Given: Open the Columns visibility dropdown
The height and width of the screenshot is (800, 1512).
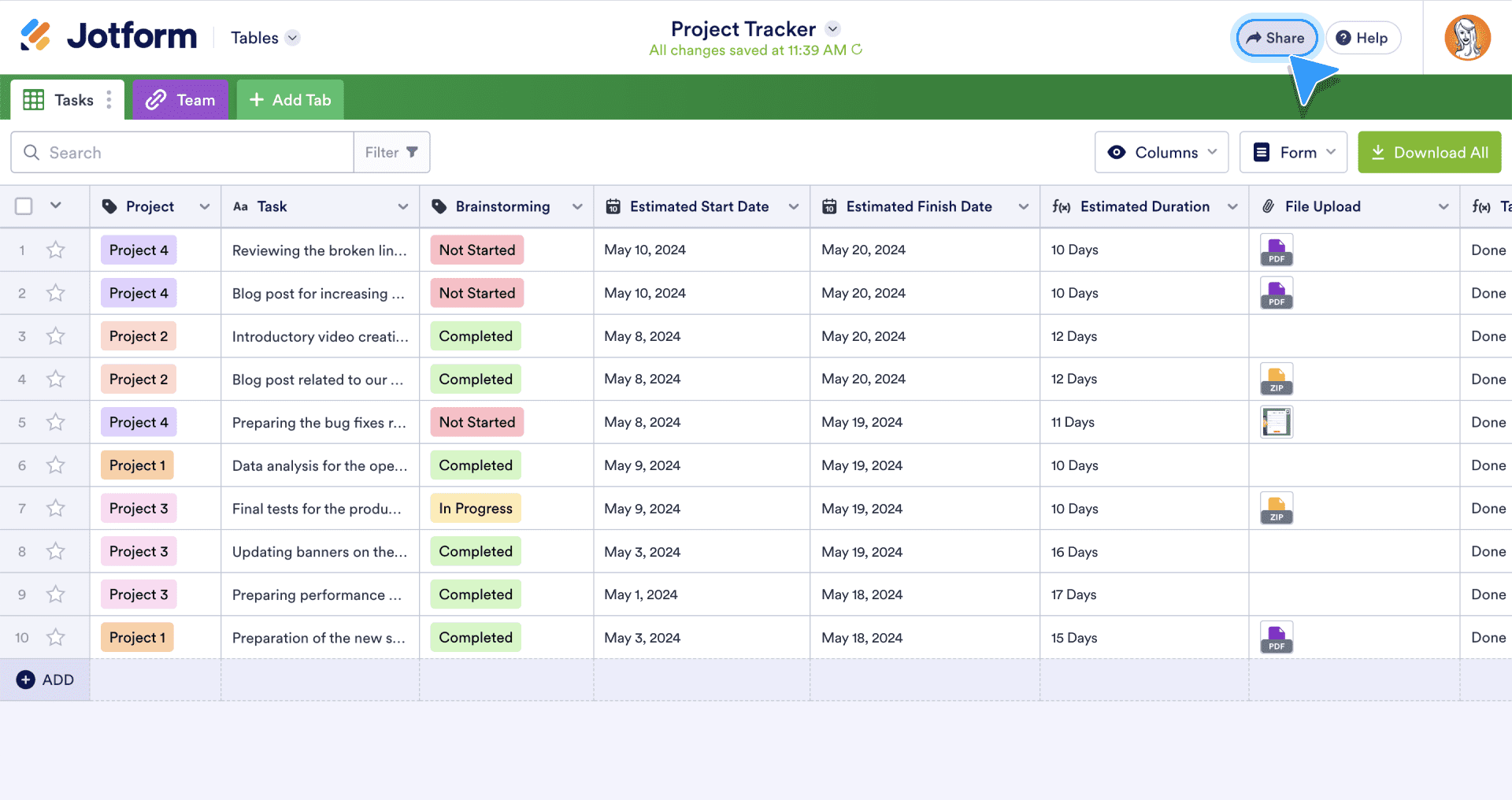Looking at the screenshot, I should pyautogui.click(x=1161, y=153).
